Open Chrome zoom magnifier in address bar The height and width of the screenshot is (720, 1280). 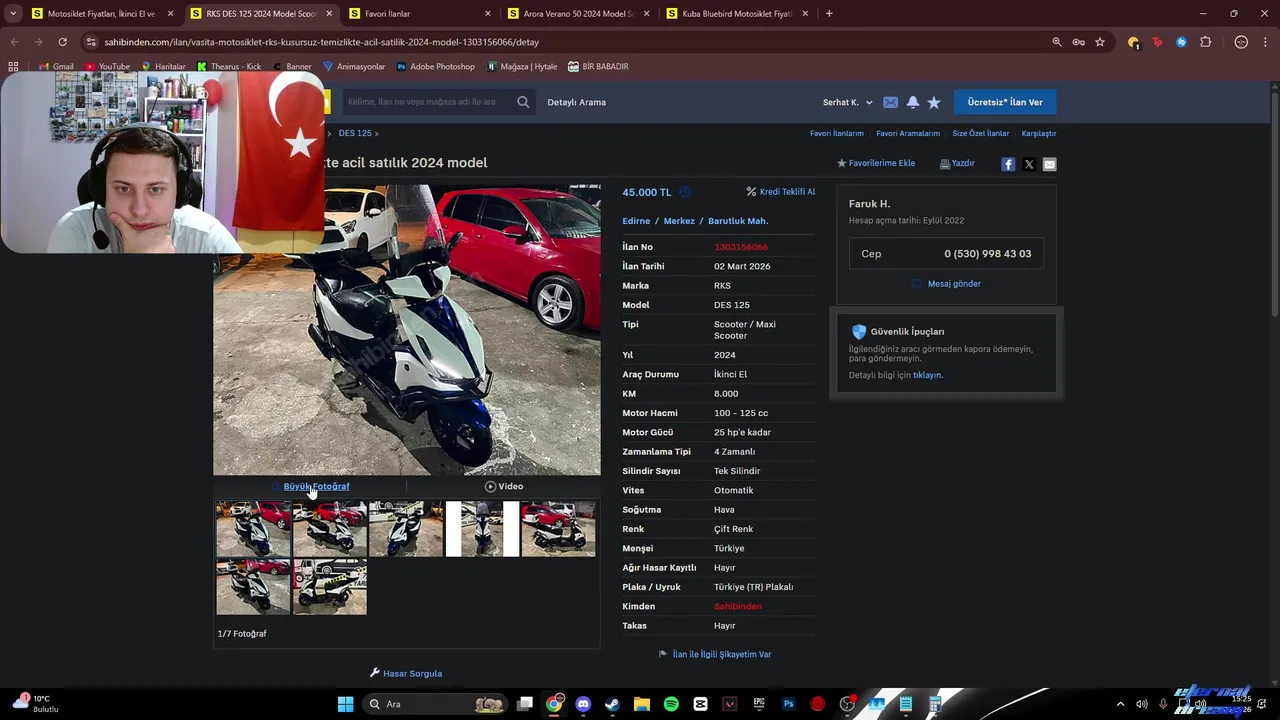1057,42
